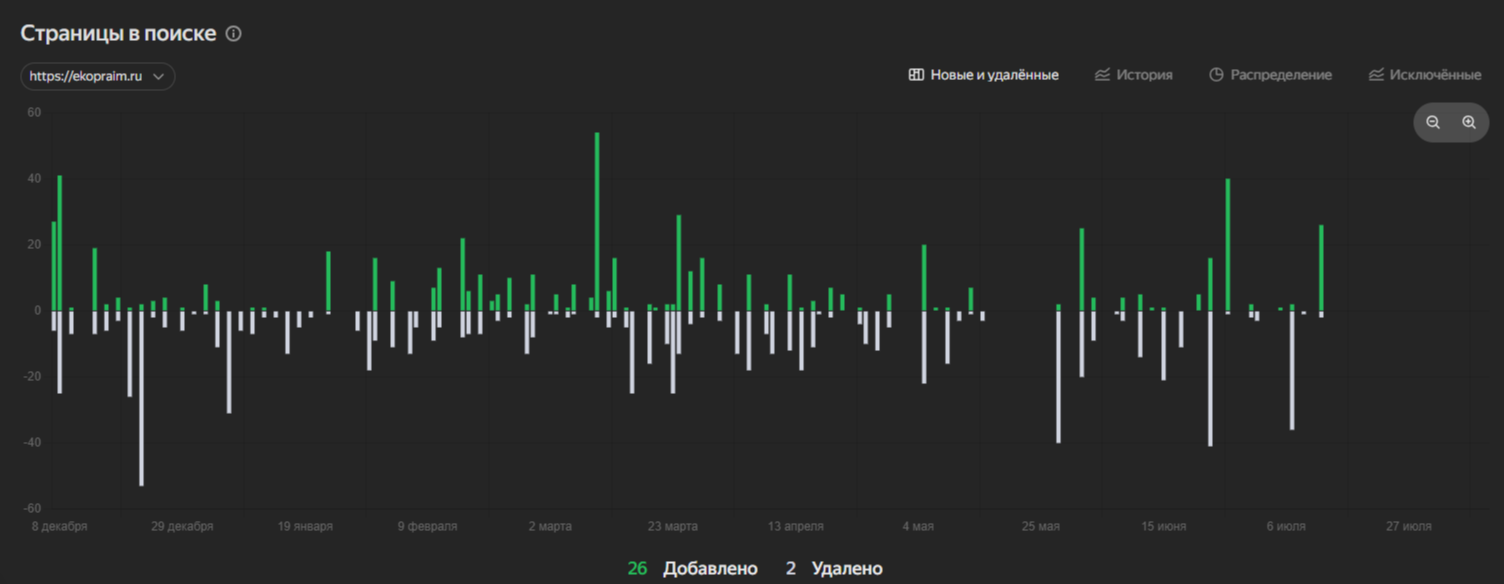Select the Новые и удалённые tab
The height and width of the screenshot is (584, 1504).
pyautogui.click(x=983, y=75)
